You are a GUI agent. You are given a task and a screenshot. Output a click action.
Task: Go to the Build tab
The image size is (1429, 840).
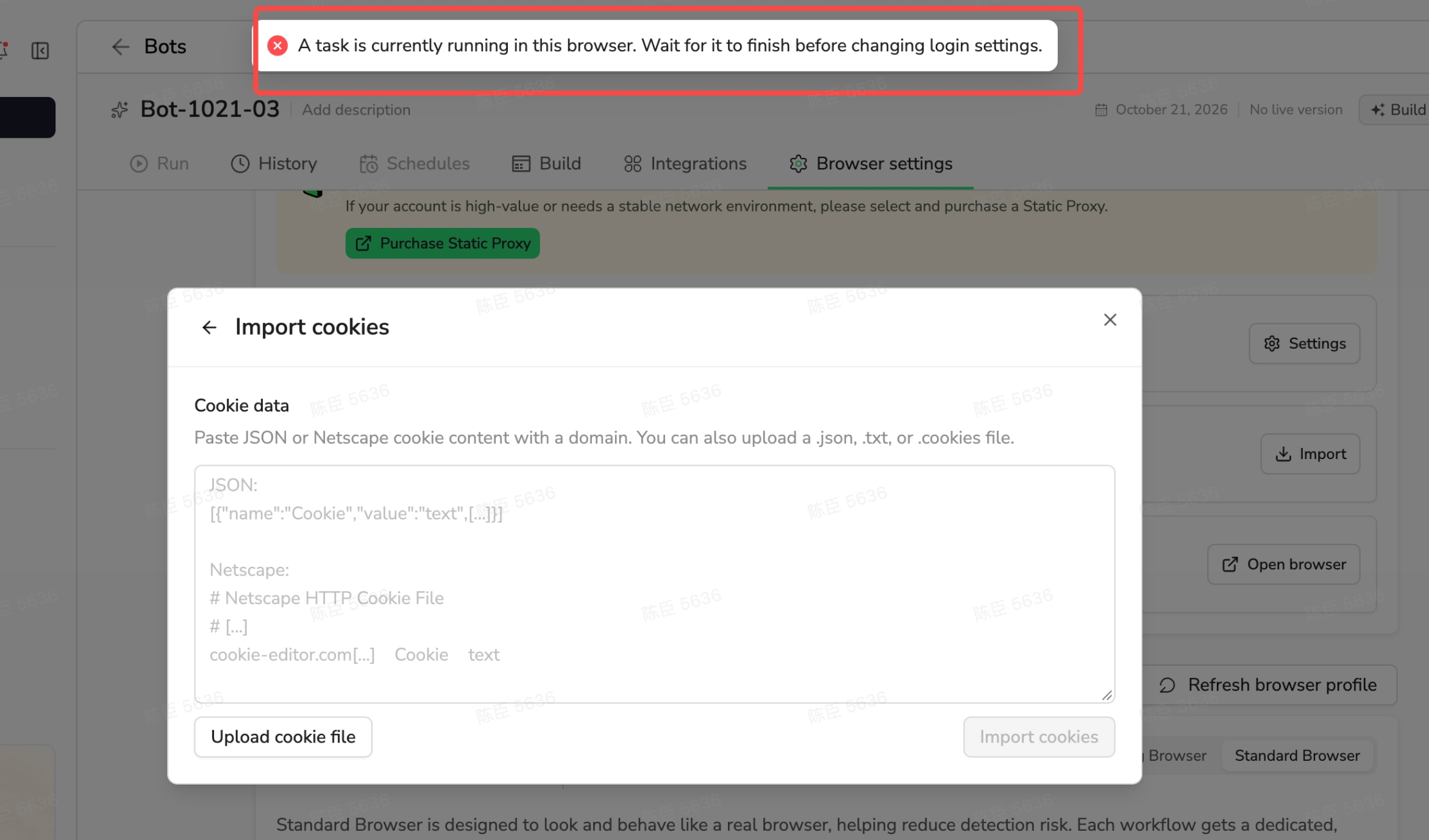(546, 163)
